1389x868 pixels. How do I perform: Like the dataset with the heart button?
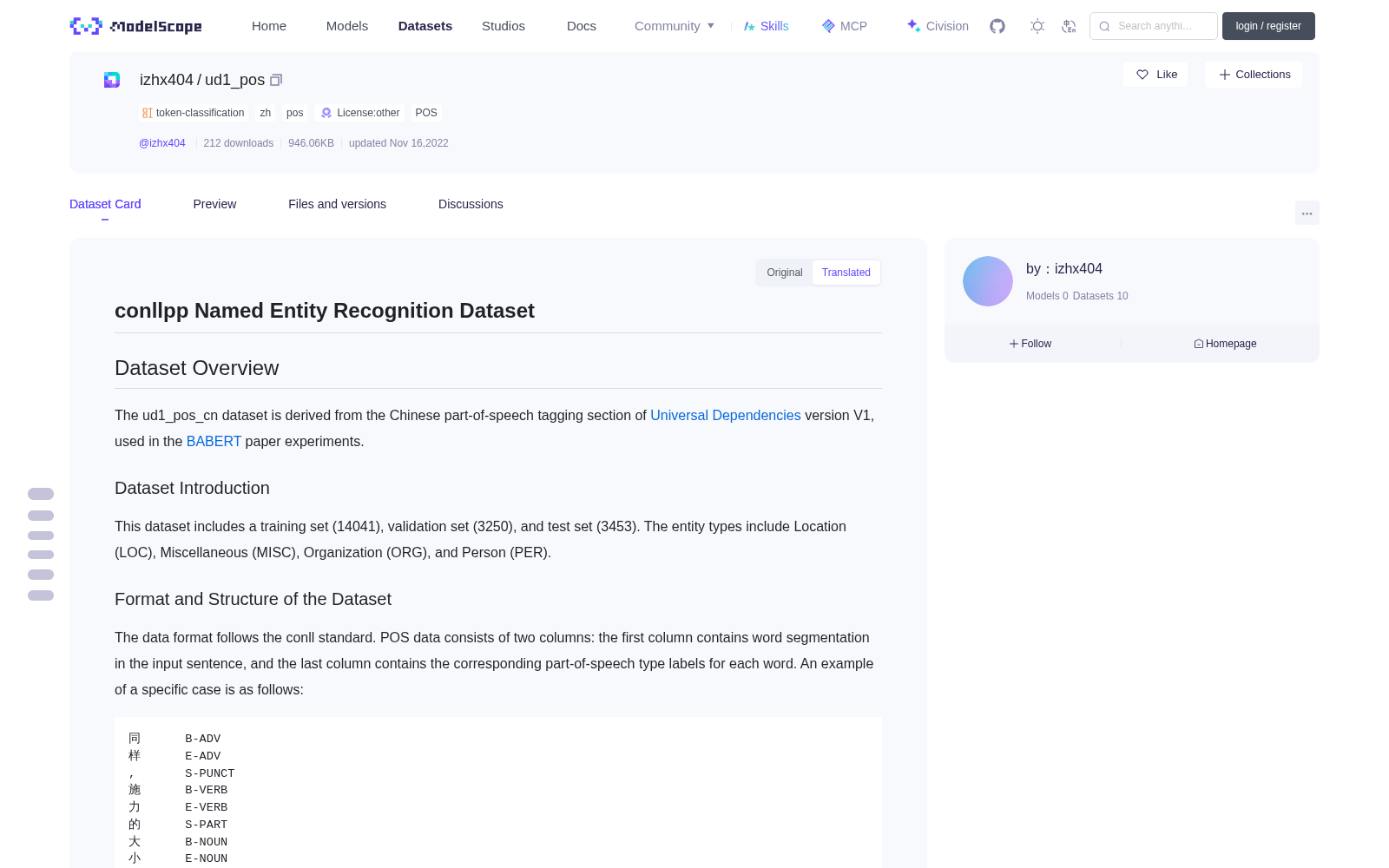1155,75
